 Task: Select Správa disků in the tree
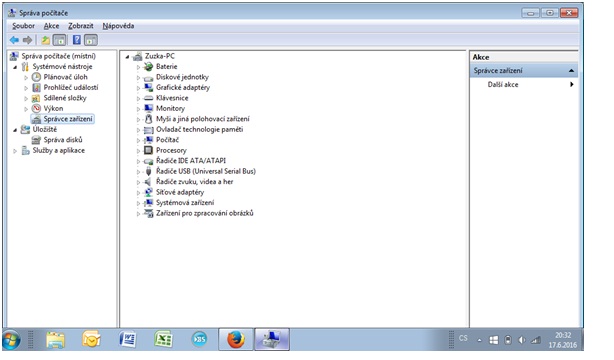(x=63, y=140)
